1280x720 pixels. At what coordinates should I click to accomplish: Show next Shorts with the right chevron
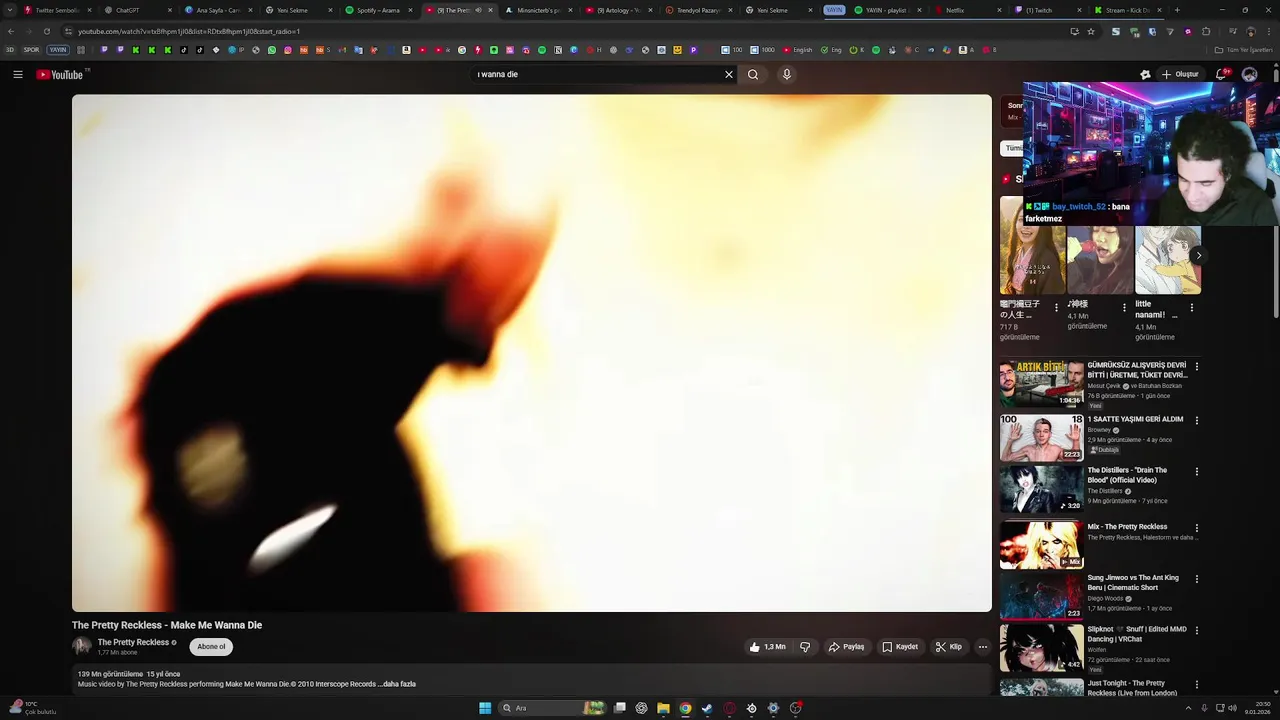click(1198, 256)
